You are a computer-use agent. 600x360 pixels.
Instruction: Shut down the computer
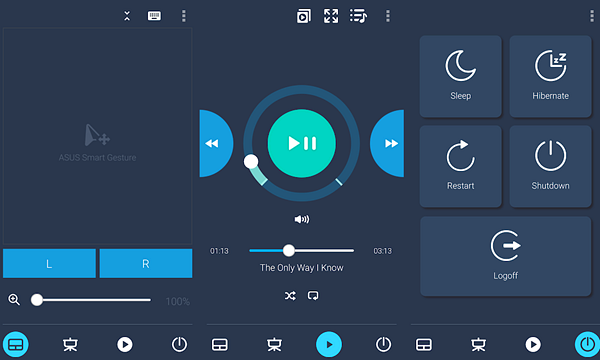[x=550, y=166]
